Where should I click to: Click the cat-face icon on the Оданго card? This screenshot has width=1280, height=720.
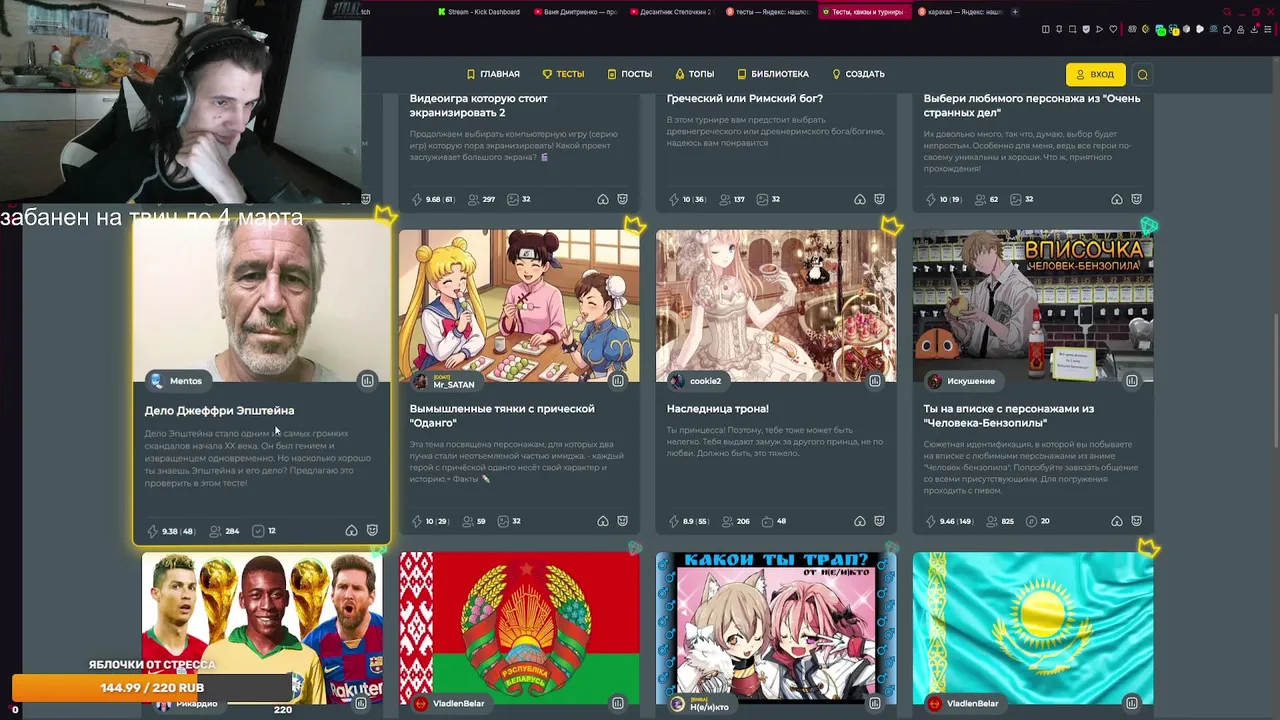622,521
